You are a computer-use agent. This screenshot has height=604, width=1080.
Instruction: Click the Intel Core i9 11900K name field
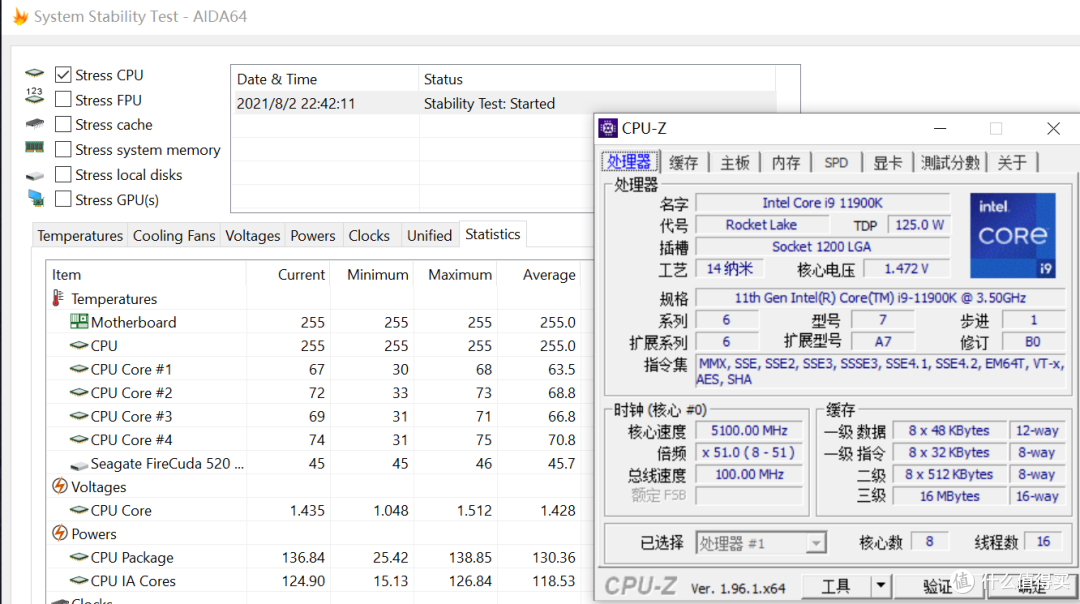click(822, 202)
